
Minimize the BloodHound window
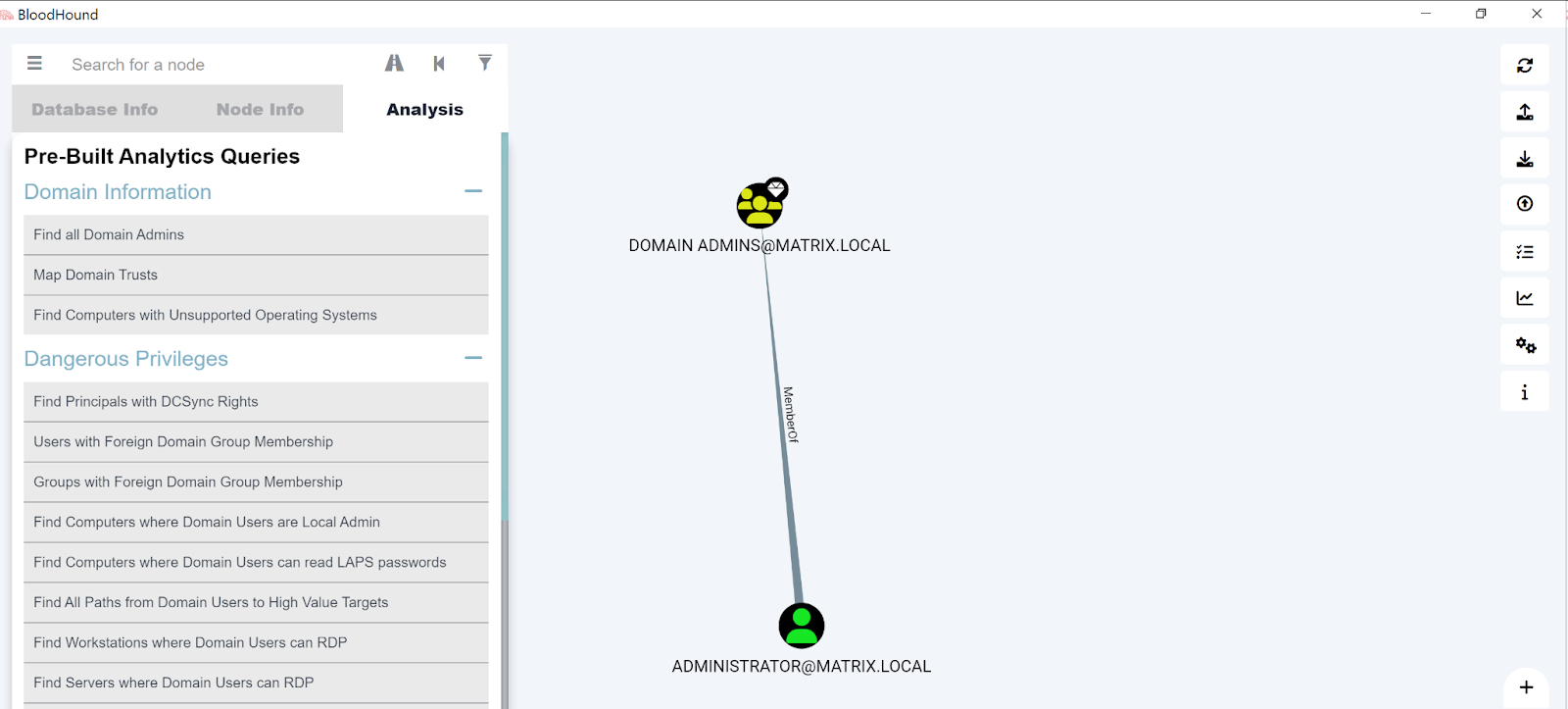[x=1426, y=14]
